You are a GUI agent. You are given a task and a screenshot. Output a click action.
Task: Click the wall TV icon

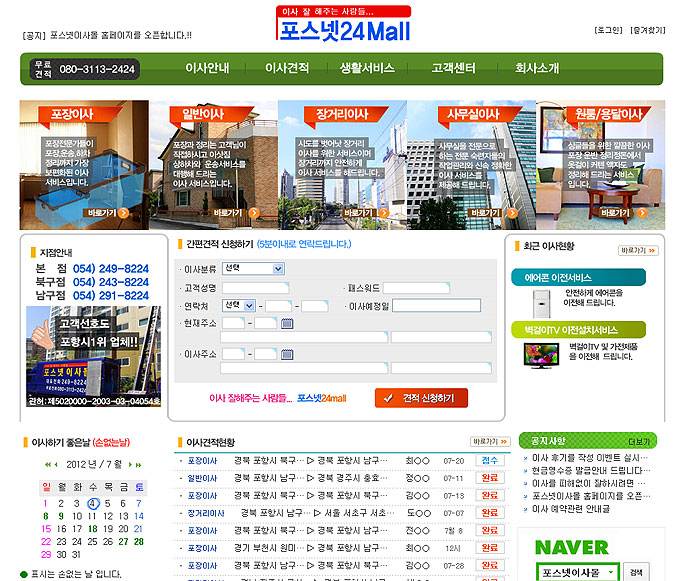coord(541,355)
